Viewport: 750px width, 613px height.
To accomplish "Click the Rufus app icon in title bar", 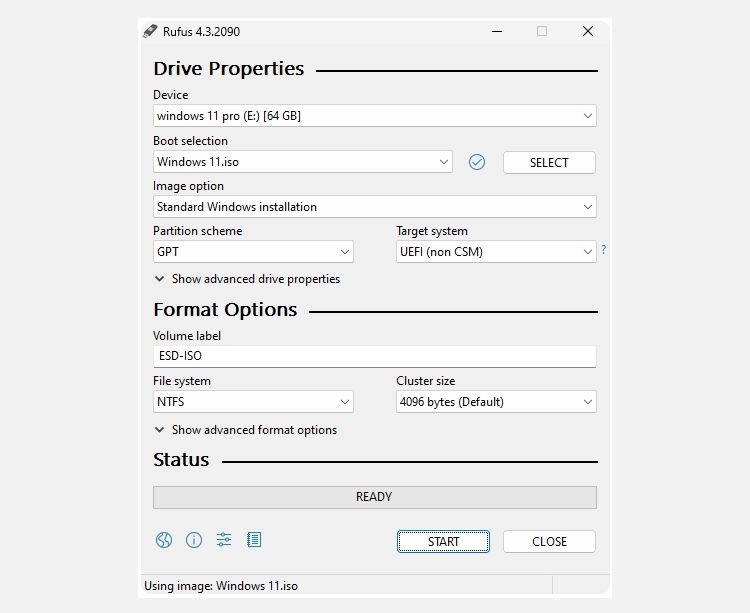I will (151, 31).
